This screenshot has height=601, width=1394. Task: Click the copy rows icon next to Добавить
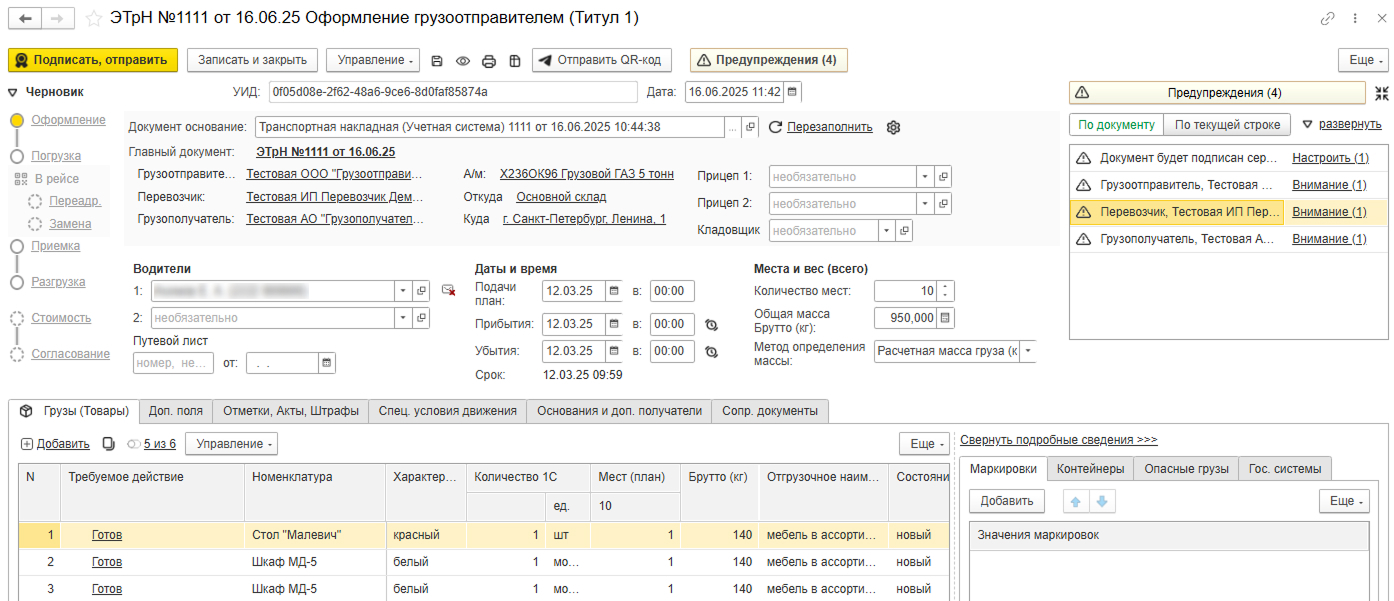click(x=108, y=444)
